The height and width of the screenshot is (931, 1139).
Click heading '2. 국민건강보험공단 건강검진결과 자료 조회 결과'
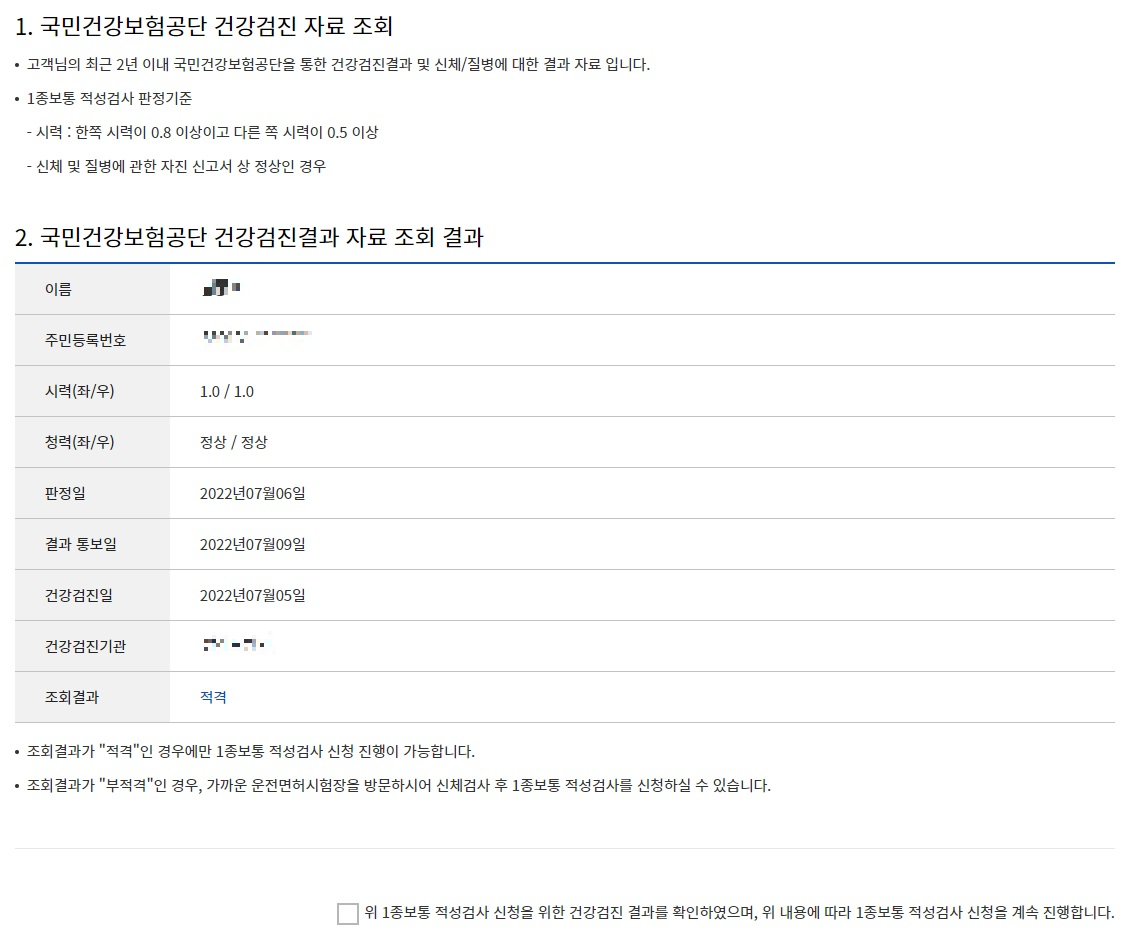(249, 237)
